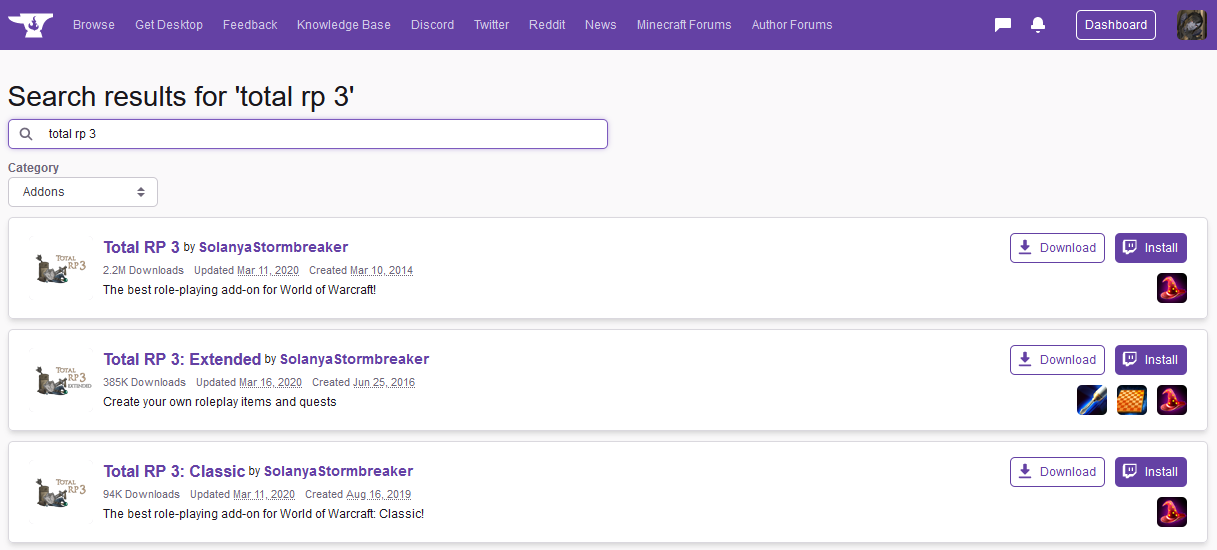This screenshot has width=1217, height=550.
Task: Open Reddit nav link
Action: click(x=547, y=25)
